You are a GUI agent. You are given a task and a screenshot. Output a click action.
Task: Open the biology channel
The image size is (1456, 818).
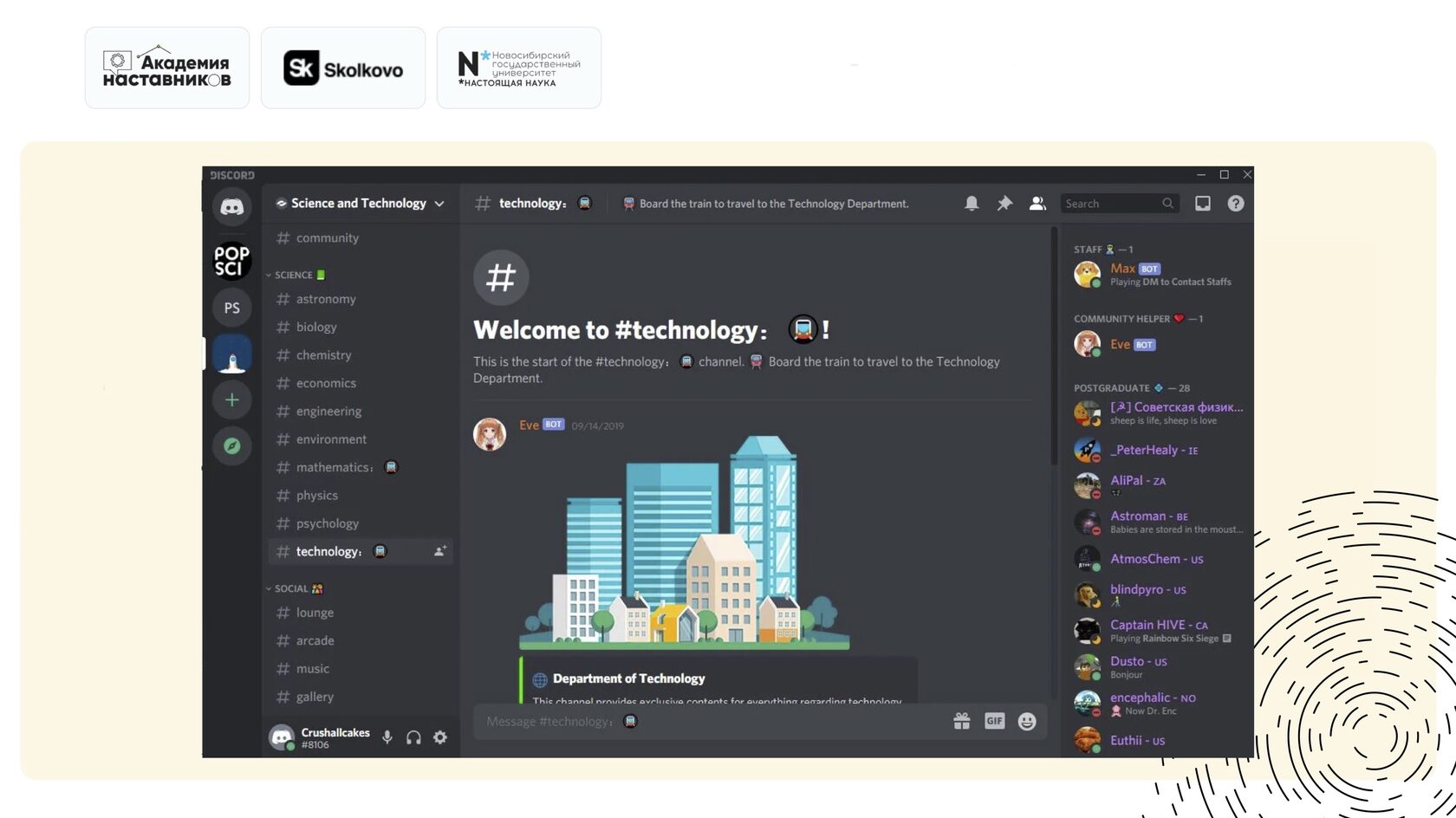(x=359, y=327)
